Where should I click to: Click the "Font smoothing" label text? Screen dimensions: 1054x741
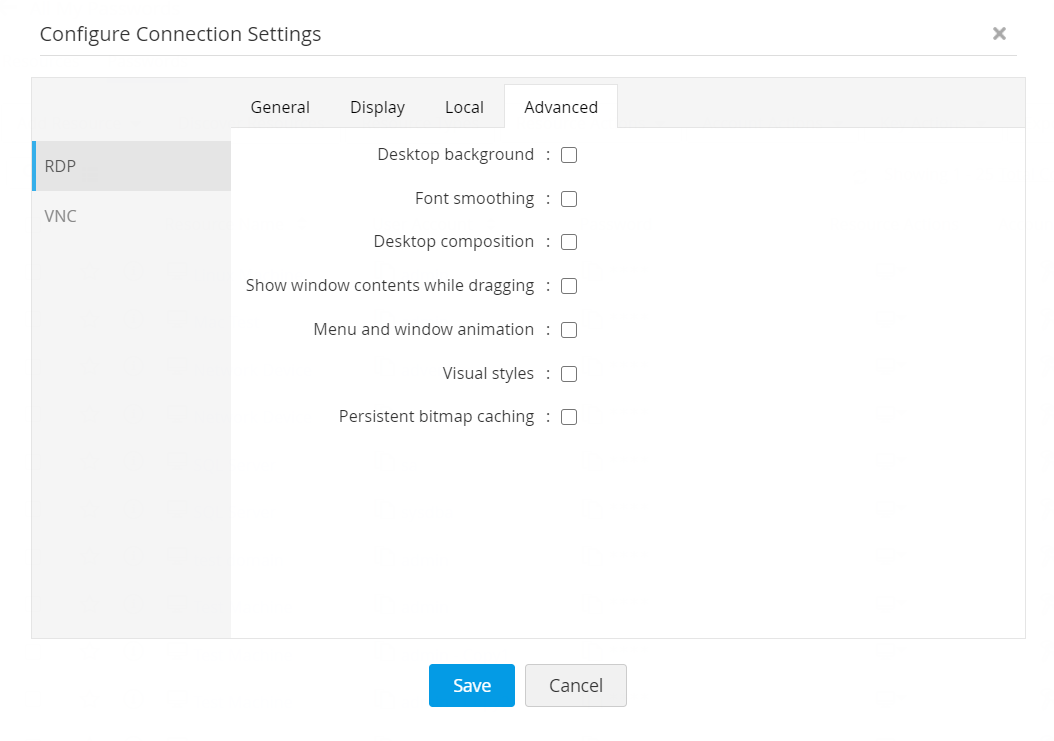point(474,199)
